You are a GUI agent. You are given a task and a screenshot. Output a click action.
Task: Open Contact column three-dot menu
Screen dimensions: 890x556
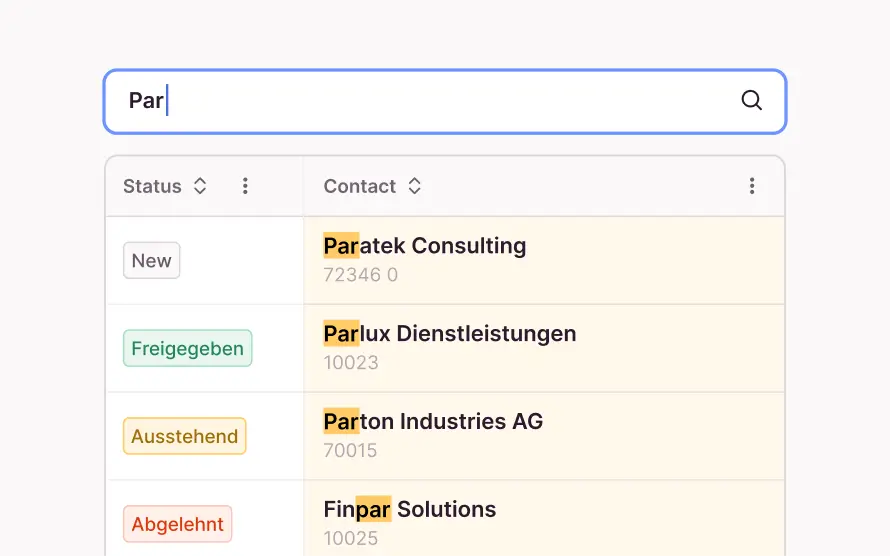pyautogui.click(x=752, y=186)
